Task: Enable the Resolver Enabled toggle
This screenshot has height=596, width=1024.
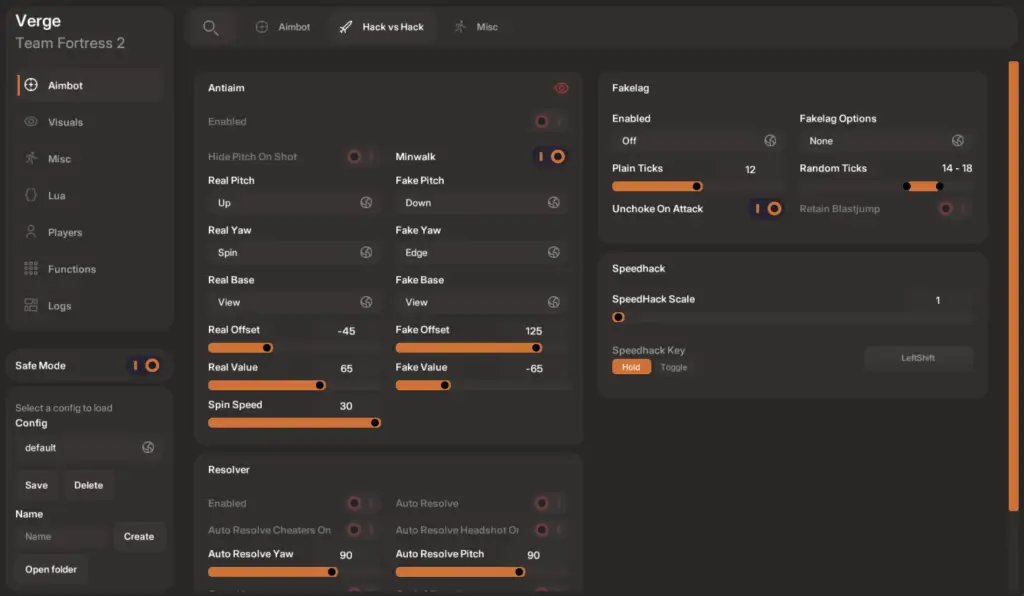Action: (x=362, y=503)
